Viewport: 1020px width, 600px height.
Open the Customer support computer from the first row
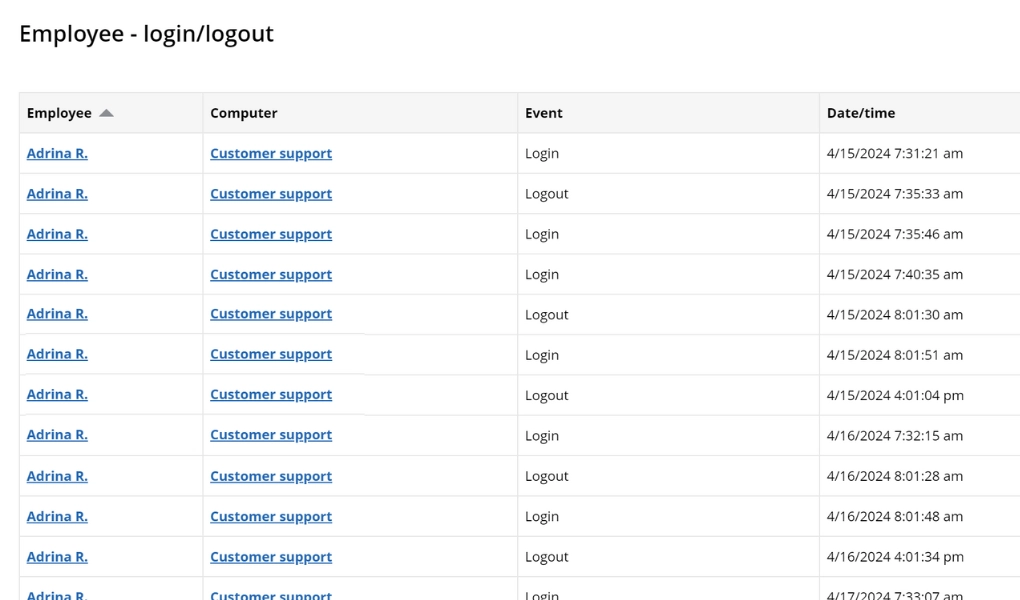click(x=270, y=153)
